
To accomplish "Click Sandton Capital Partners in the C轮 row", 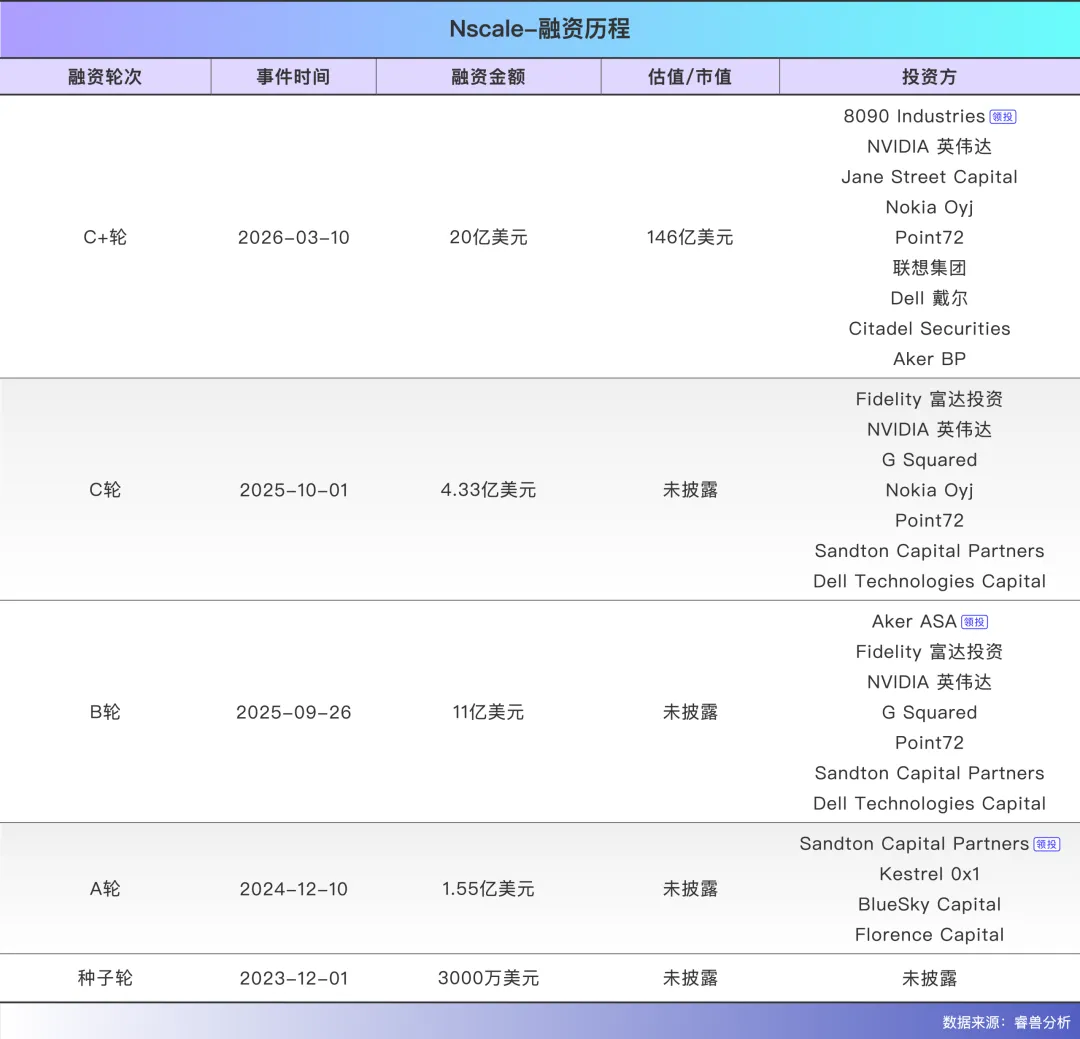I will tap(929, 551).
